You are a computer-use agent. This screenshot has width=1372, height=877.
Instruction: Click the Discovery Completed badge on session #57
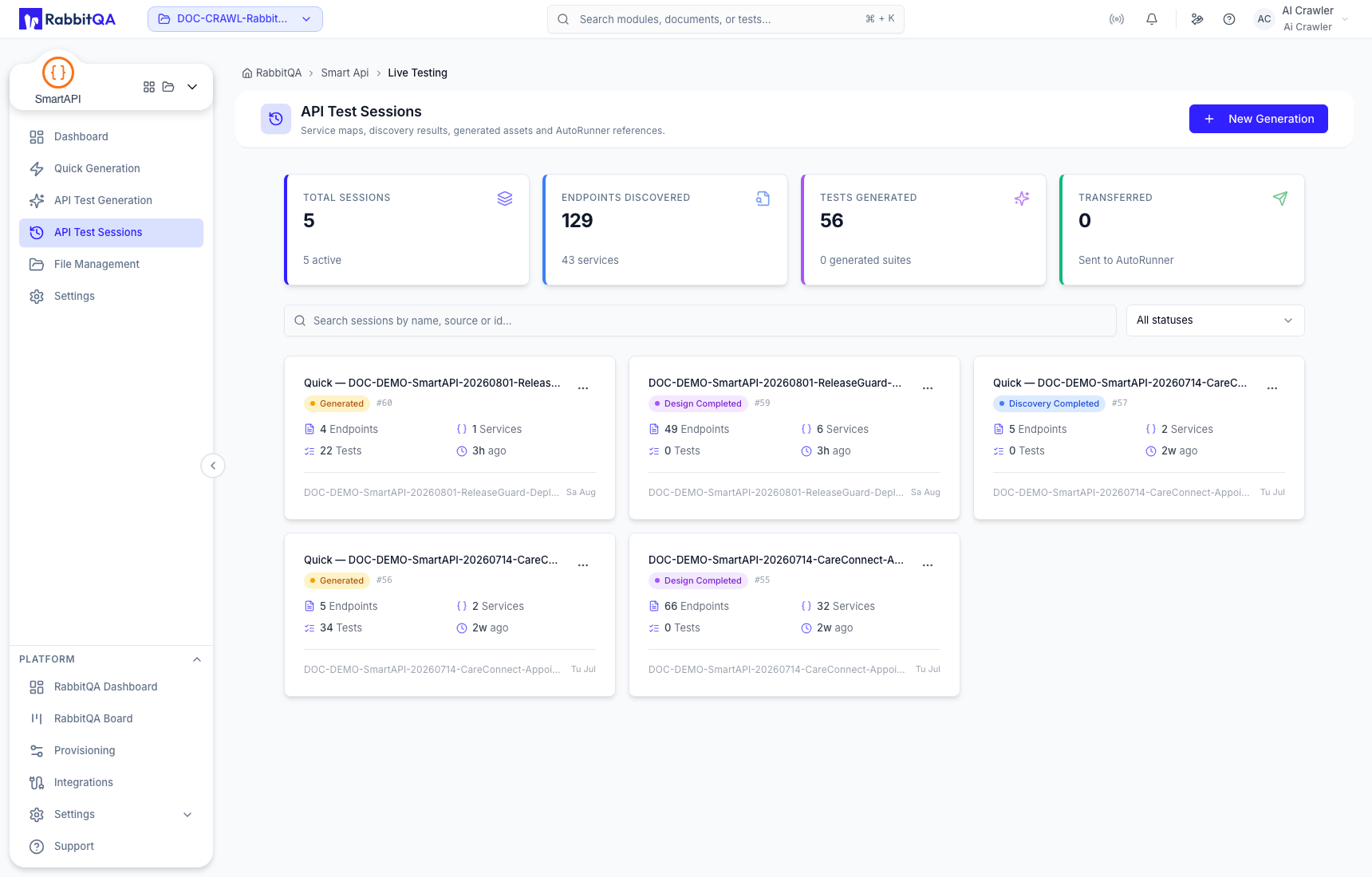pyautogui.click(x=1049, y=404)
